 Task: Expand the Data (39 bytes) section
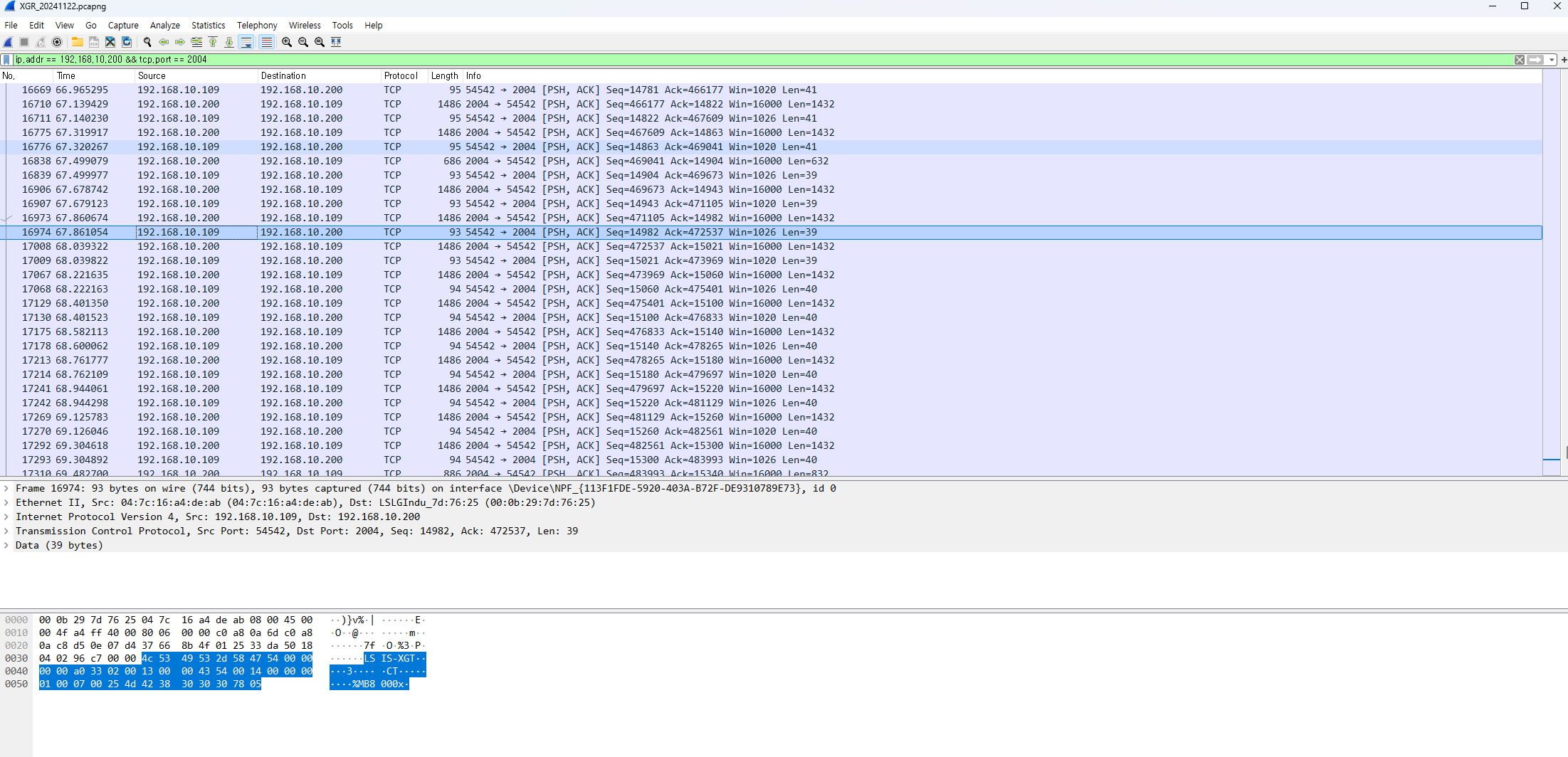point(6,546)
